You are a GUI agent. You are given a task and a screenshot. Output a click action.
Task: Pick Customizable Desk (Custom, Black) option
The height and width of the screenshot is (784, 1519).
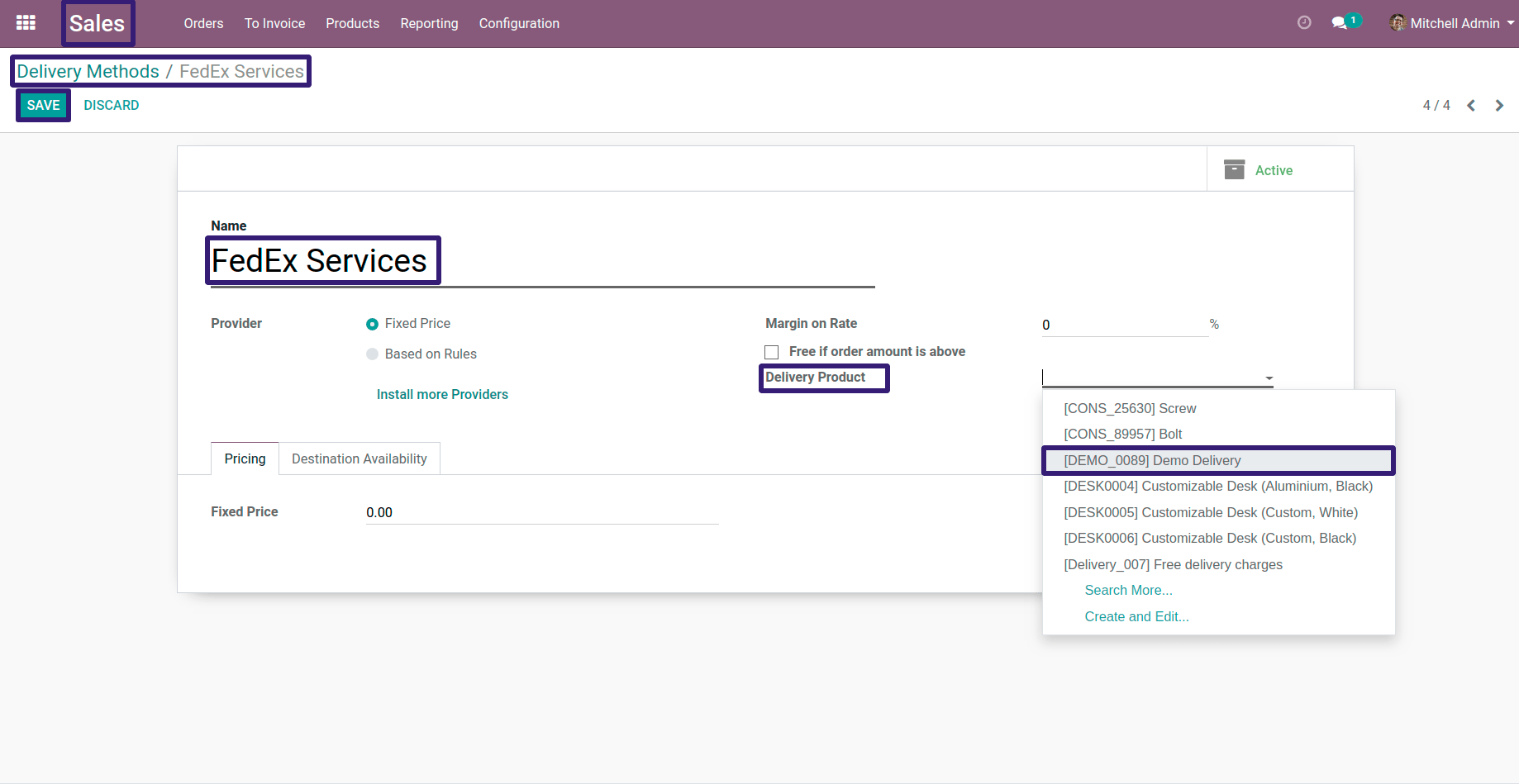[x=1219, y=538]
